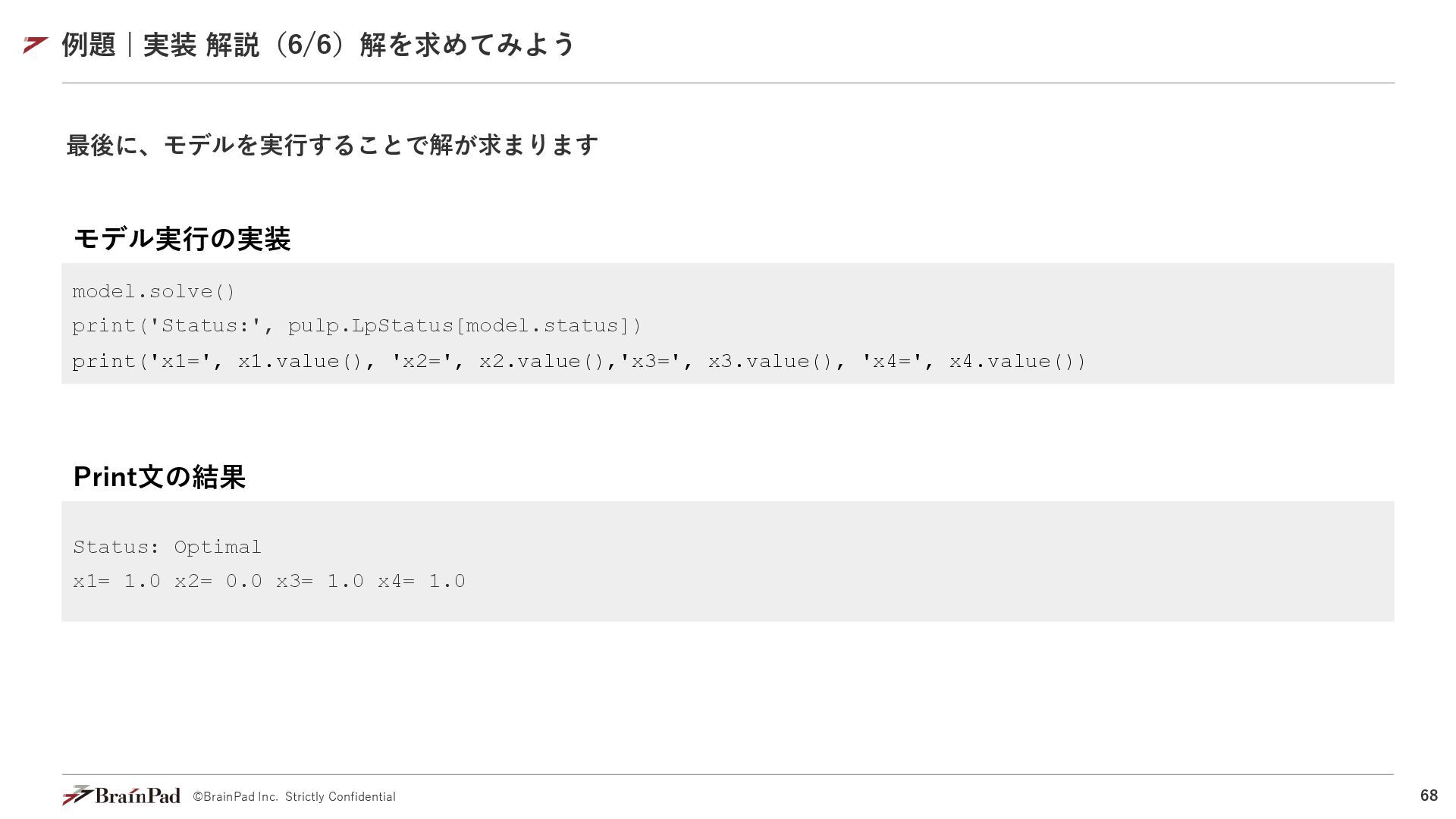Click the heading 'モデル実行の実装'
1456x819 pixels.
182,239
